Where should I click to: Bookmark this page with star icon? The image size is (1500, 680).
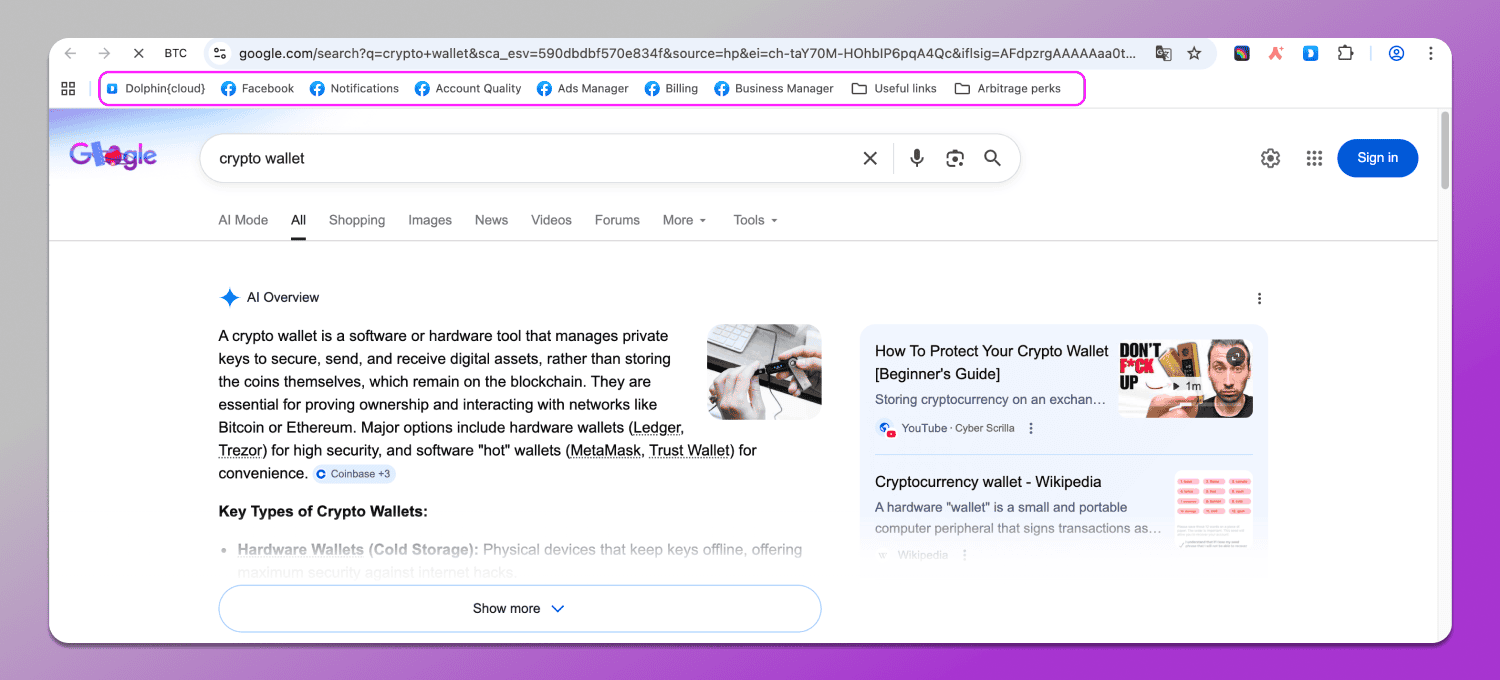[1194, 54]
